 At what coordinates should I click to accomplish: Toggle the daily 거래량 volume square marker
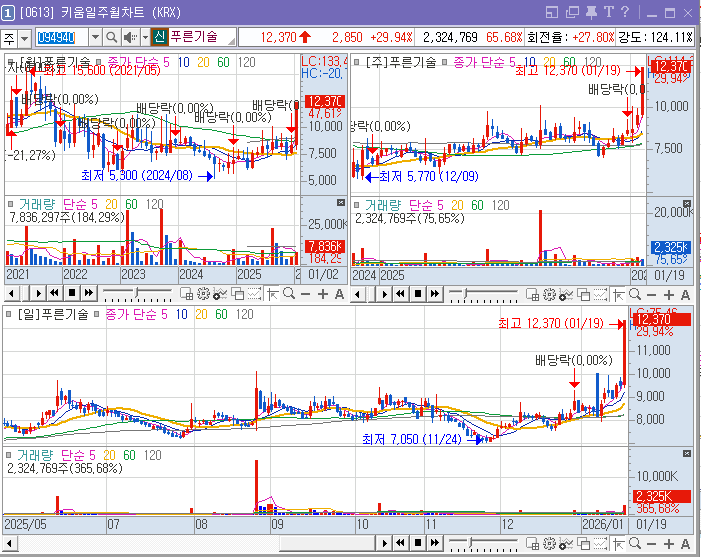8,455
